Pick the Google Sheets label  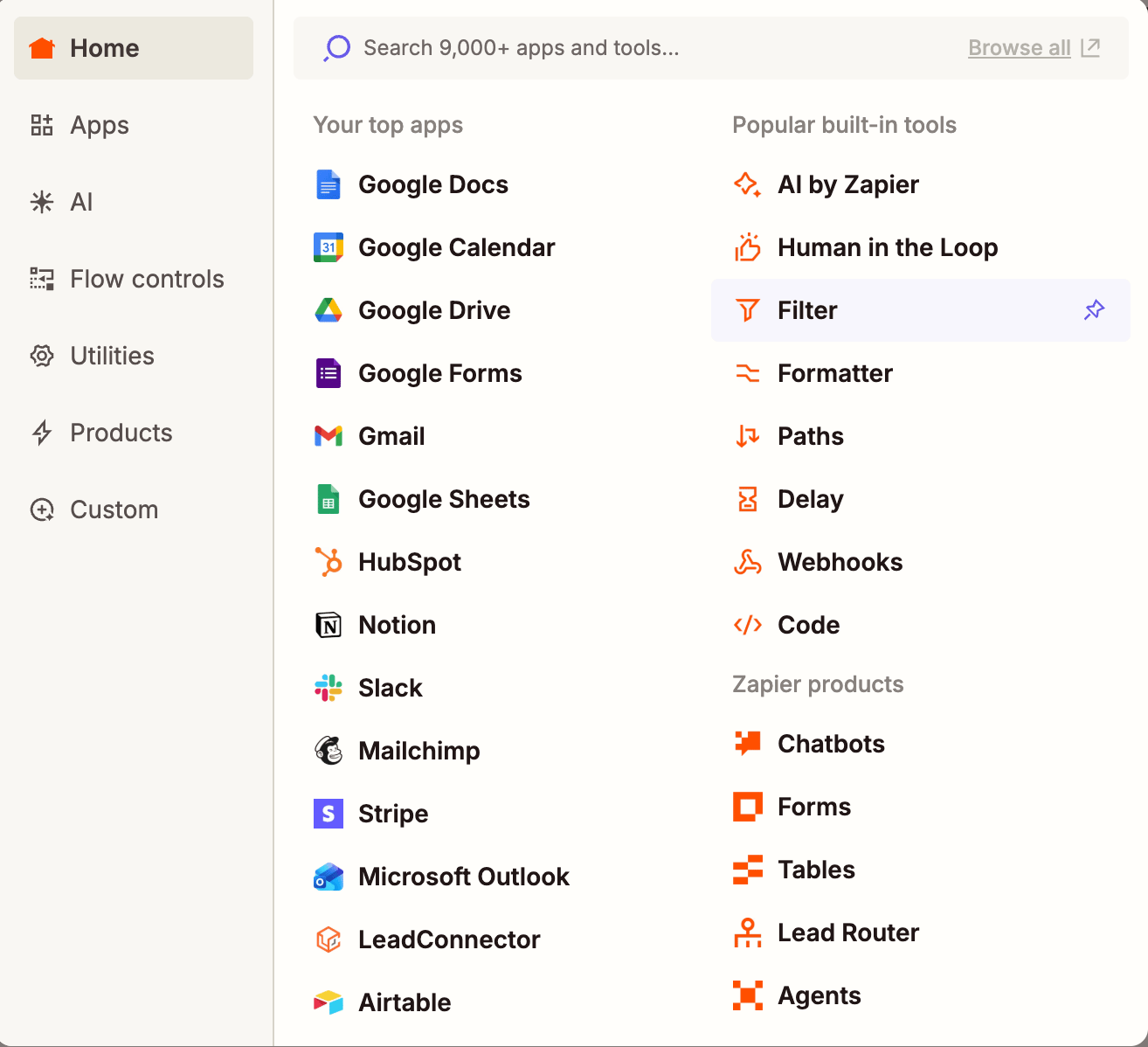(444, 499)
